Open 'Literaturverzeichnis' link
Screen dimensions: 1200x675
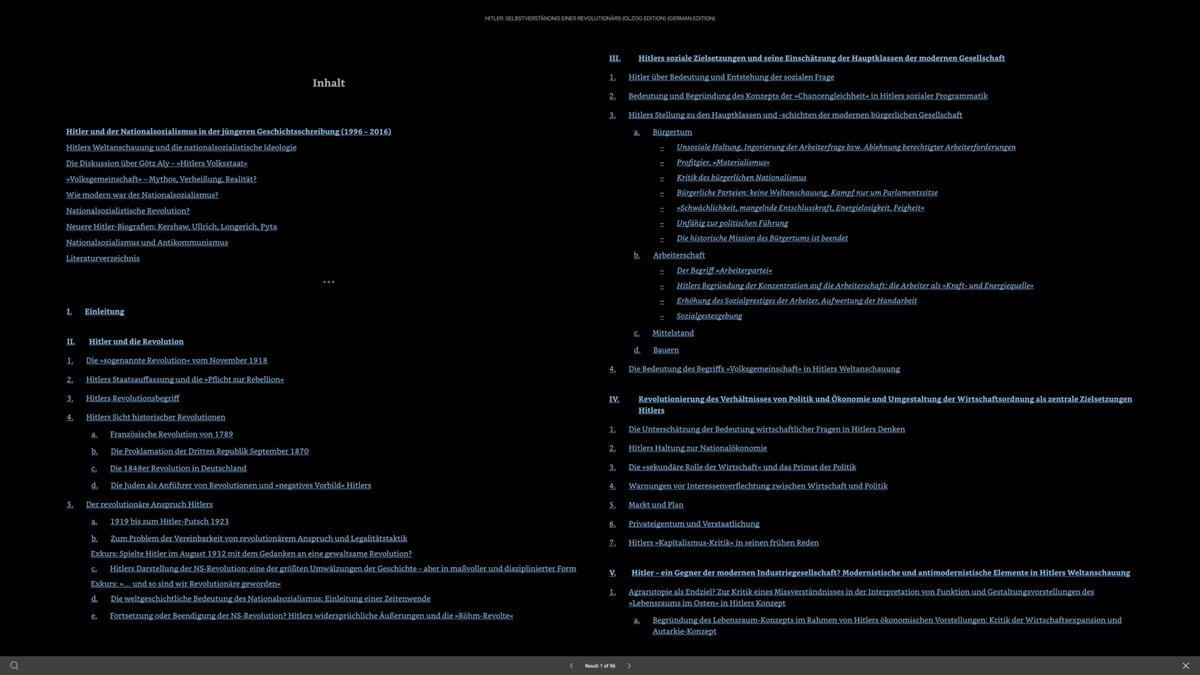point(103,258)
